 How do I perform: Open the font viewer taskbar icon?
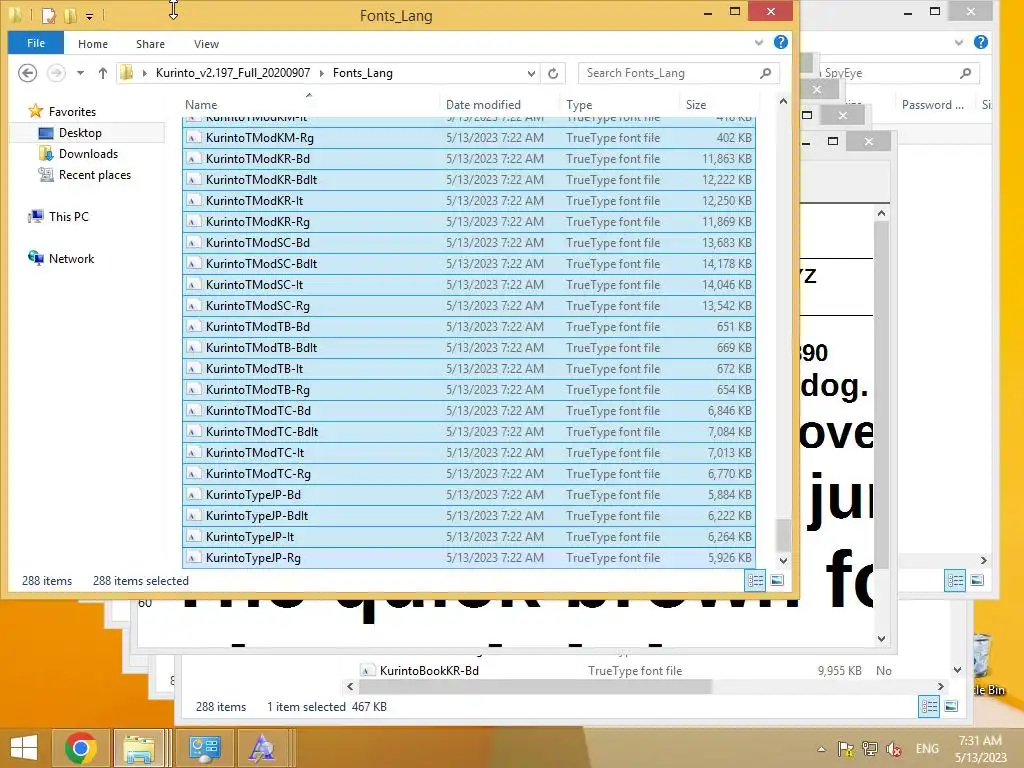pyautogui.click(x=262, y=748)
